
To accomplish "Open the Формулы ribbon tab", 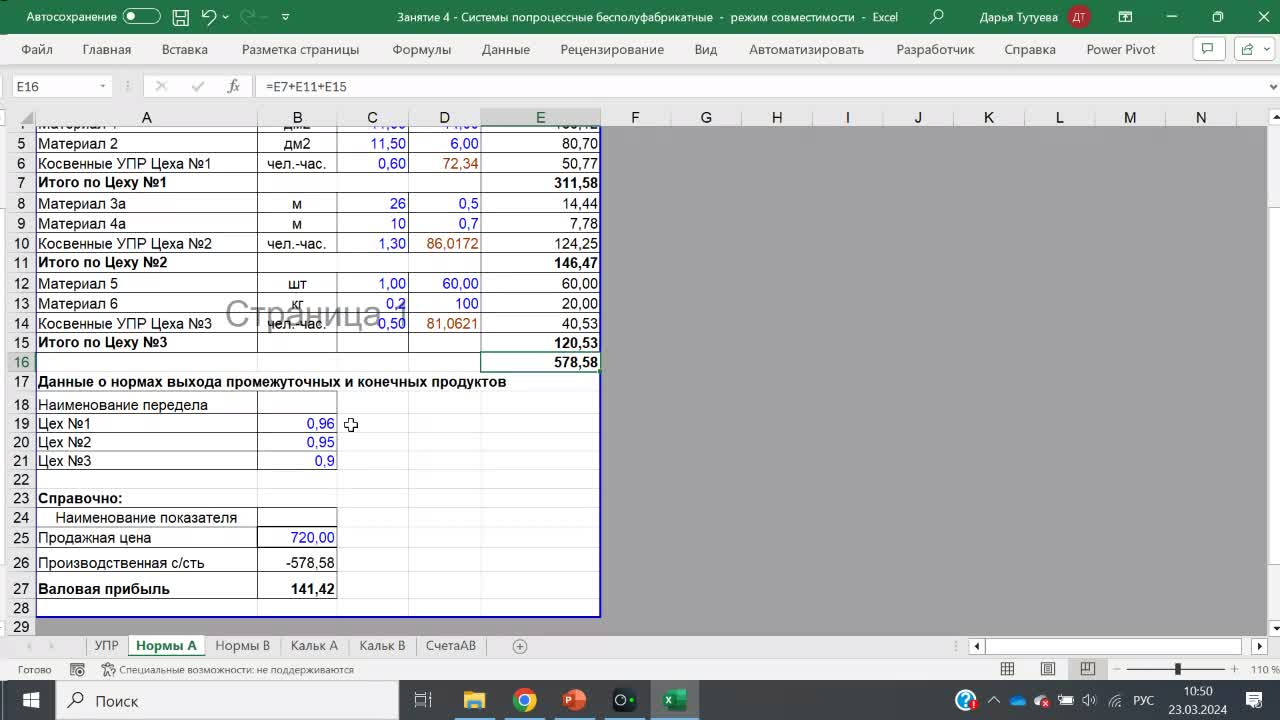I will coord(421,49).
